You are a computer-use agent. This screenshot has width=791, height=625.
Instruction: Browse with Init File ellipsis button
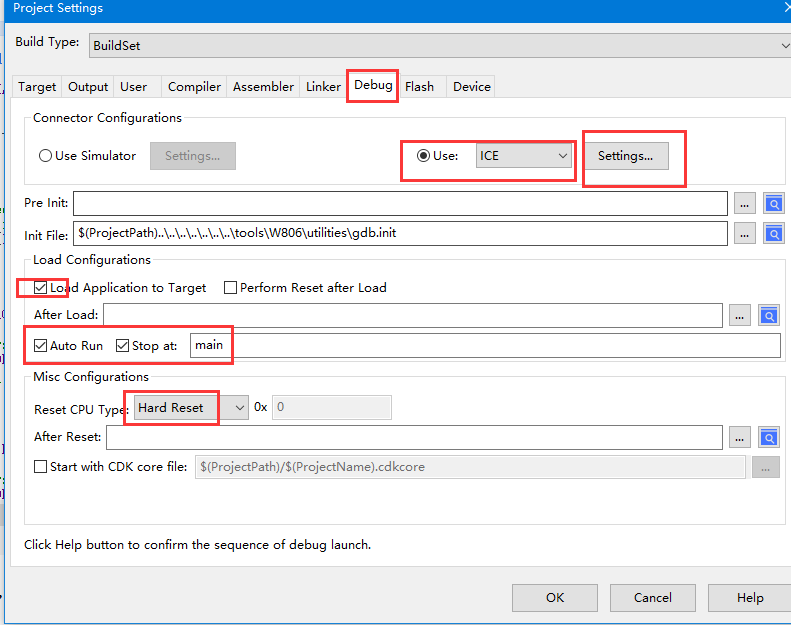744,234
